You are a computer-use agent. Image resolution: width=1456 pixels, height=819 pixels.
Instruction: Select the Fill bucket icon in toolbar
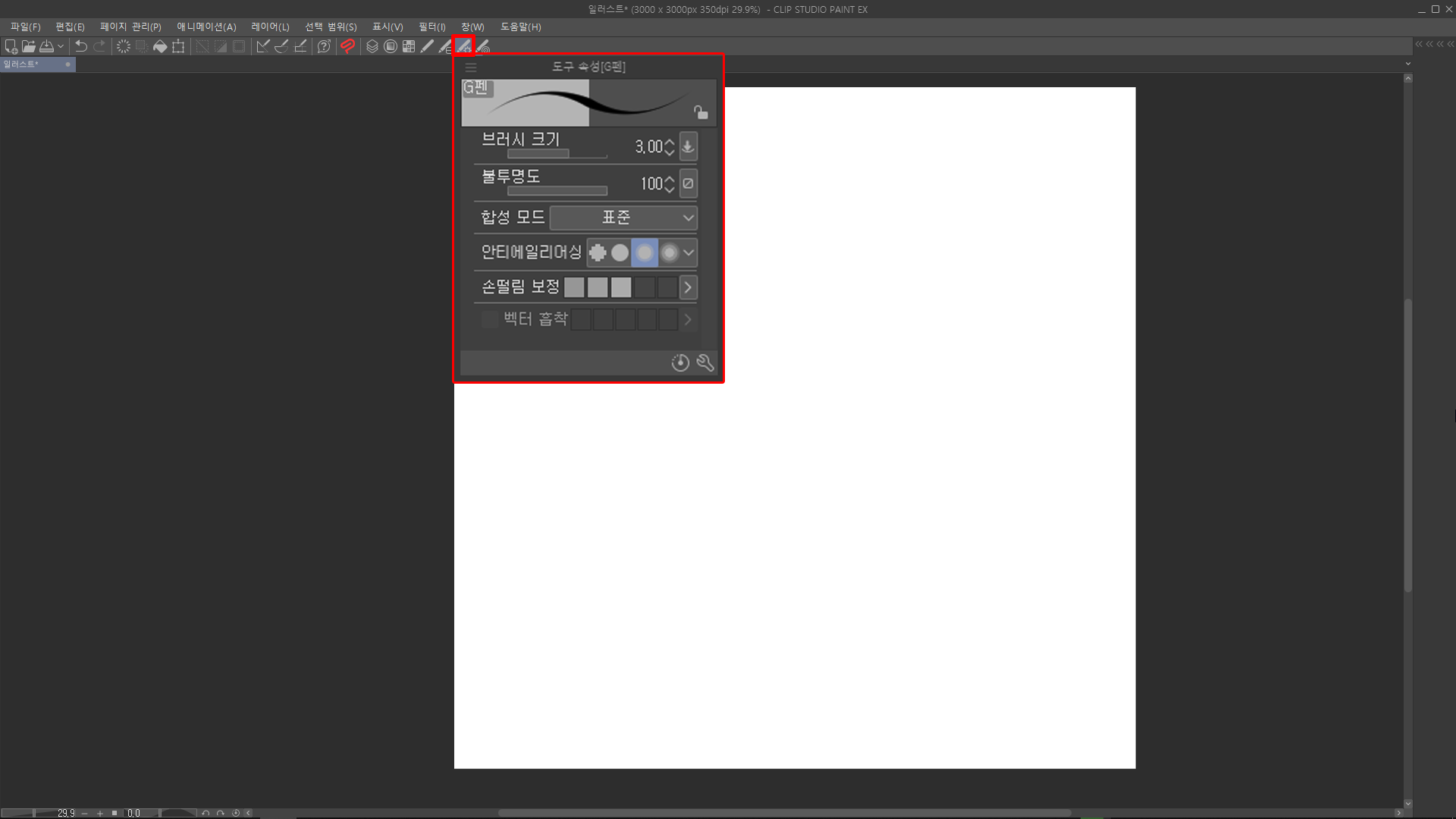pos(160,46)
